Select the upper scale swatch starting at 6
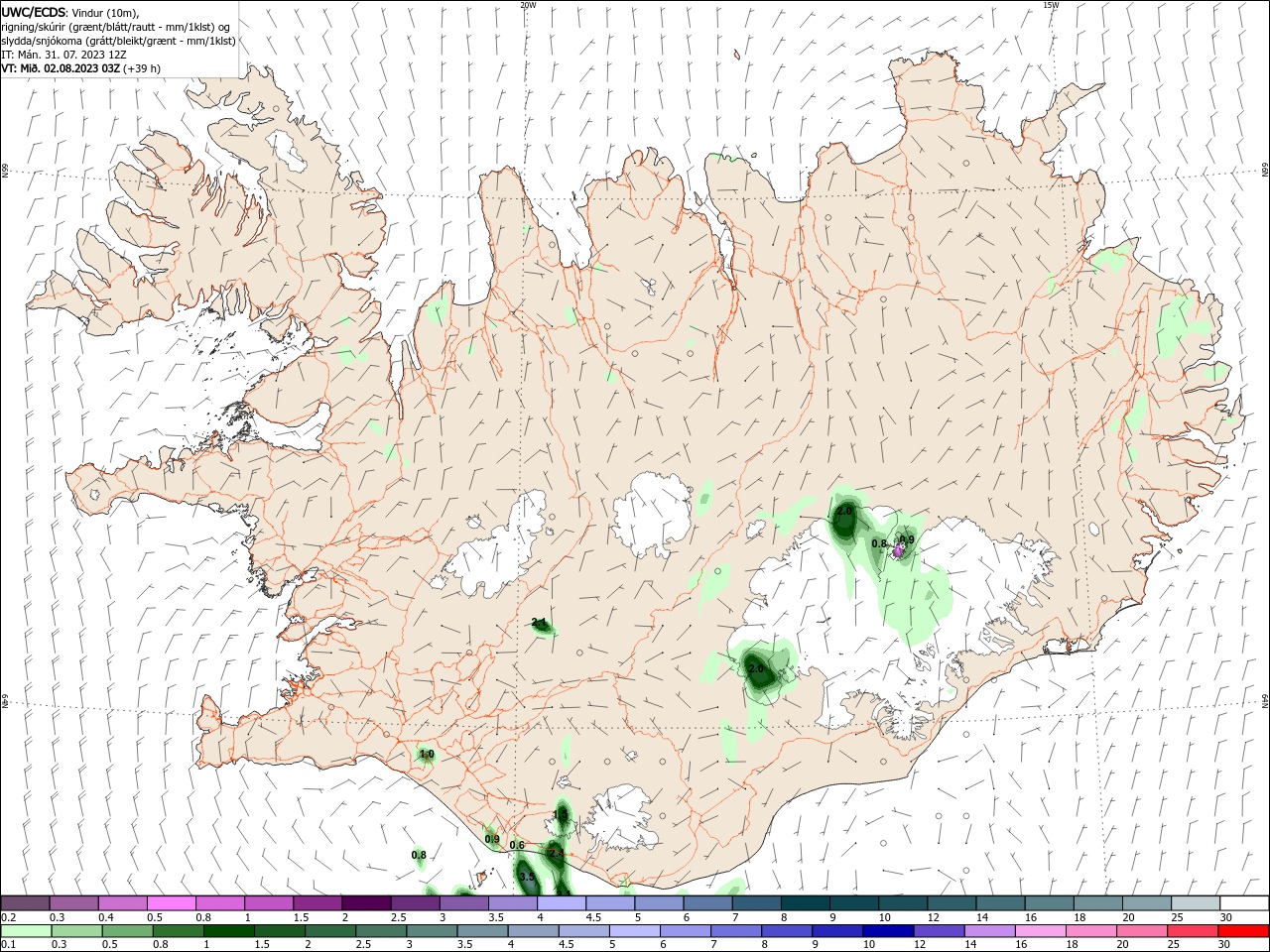 point(707,903)
